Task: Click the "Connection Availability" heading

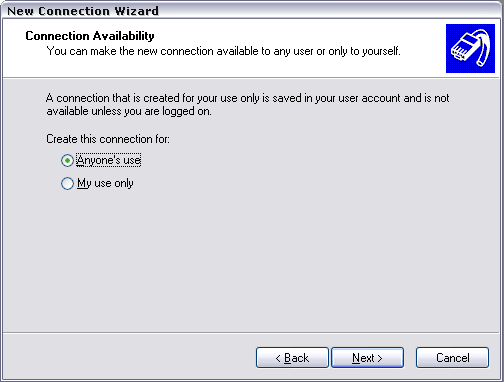Action: 90,36
